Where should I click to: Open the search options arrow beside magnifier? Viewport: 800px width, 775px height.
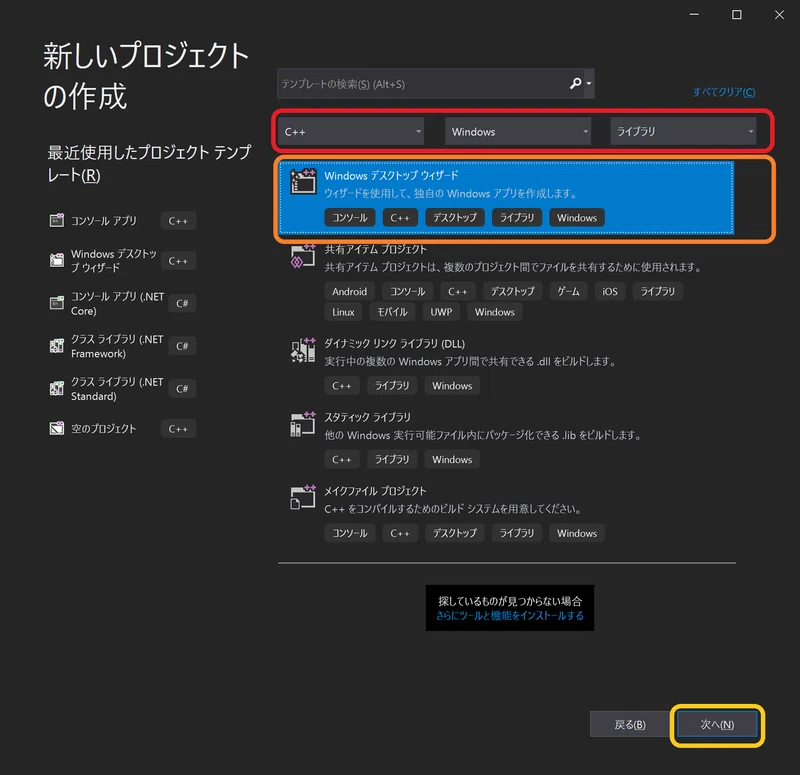pyautogui.click(x=589, y=83)
